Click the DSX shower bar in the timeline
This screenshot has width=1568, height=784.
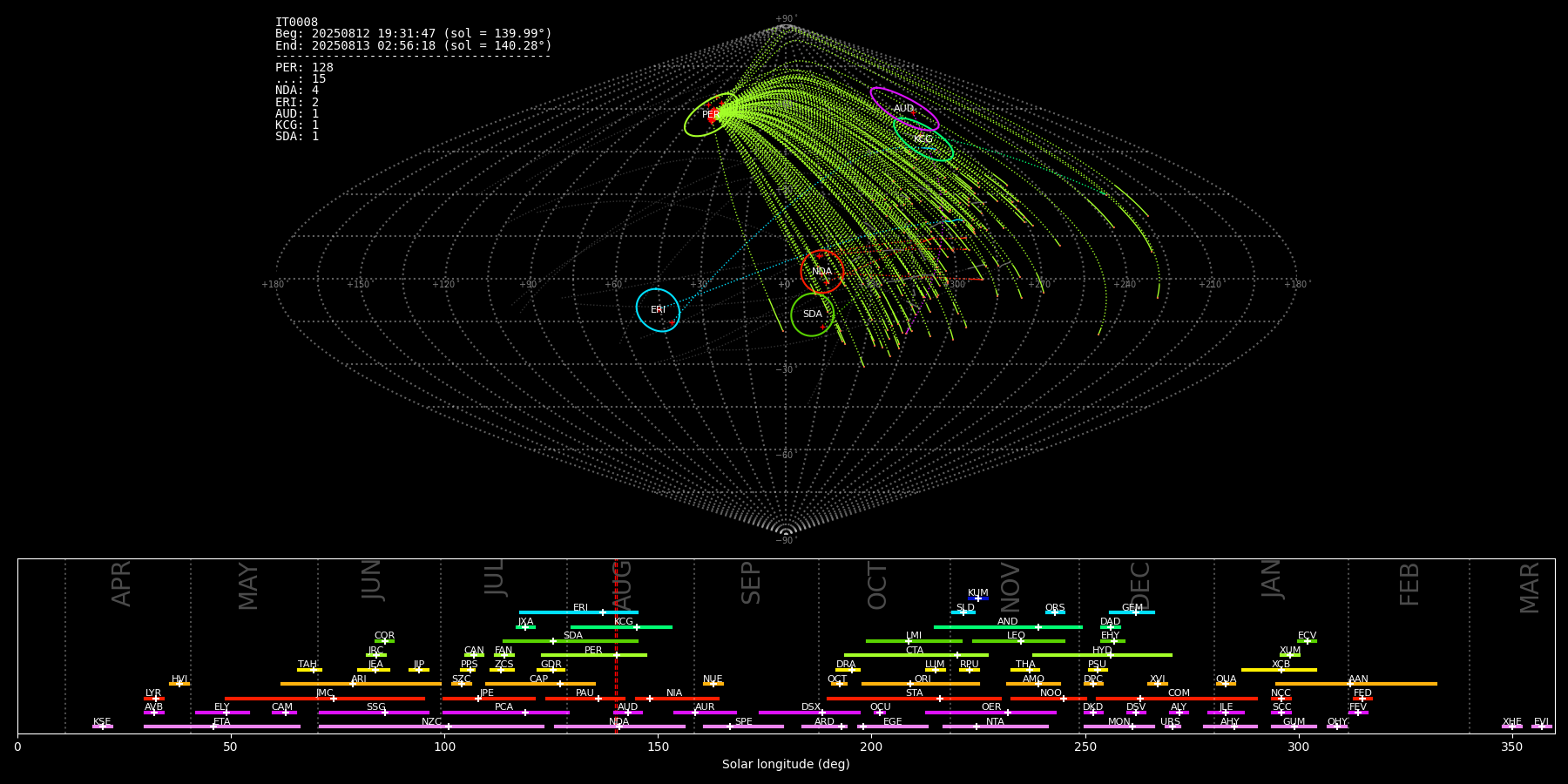pyautogui.click(x=809, y=713)
